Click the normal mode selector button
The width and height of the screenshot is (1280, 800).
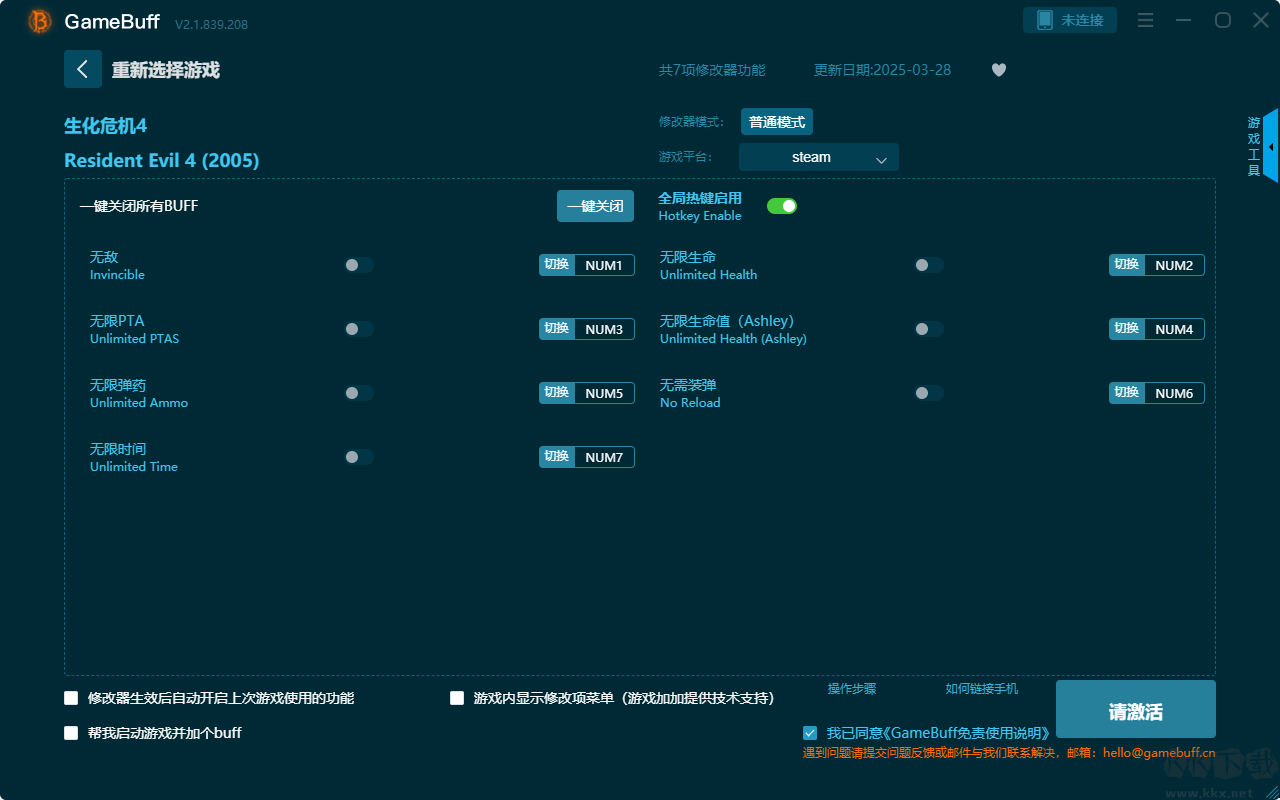tap(776, 122)
